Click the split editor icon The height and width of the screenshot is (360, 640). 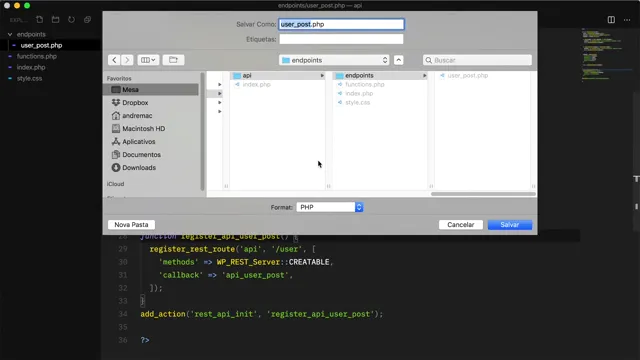tap(611, 20)
